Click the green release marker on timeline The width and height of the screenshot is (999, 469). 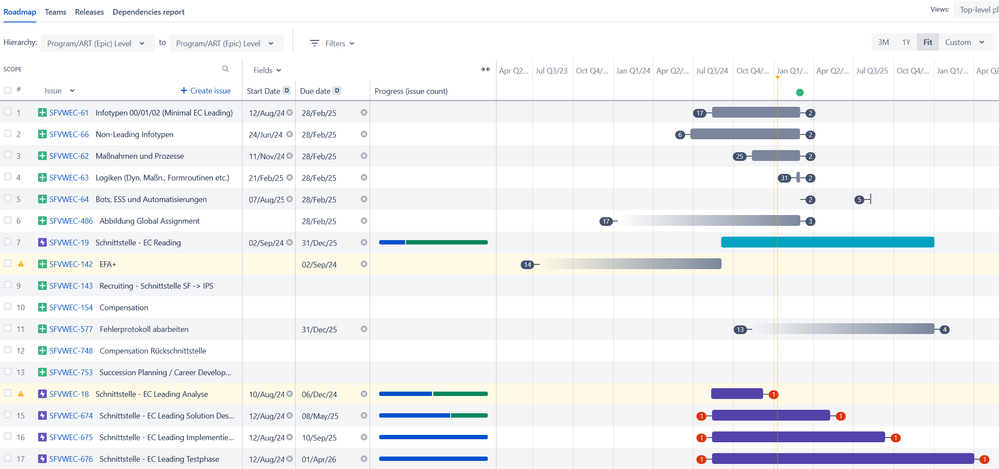pyautogui.click(x=800, y=92)
